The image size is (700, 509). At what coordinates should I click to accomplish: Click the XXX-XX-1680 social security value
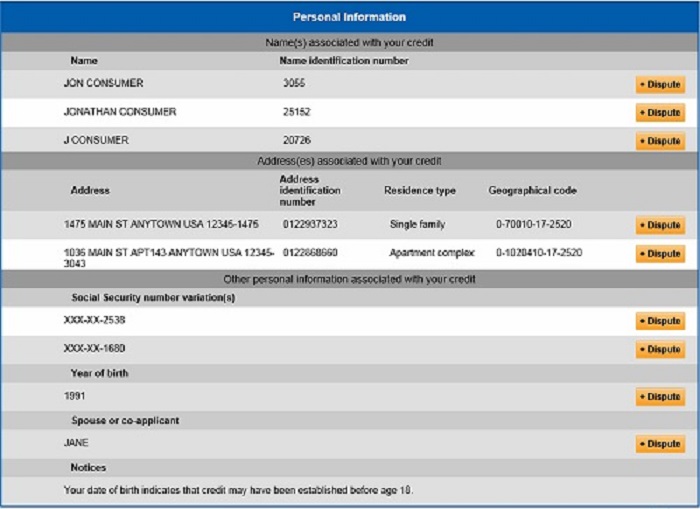(95, 348)
